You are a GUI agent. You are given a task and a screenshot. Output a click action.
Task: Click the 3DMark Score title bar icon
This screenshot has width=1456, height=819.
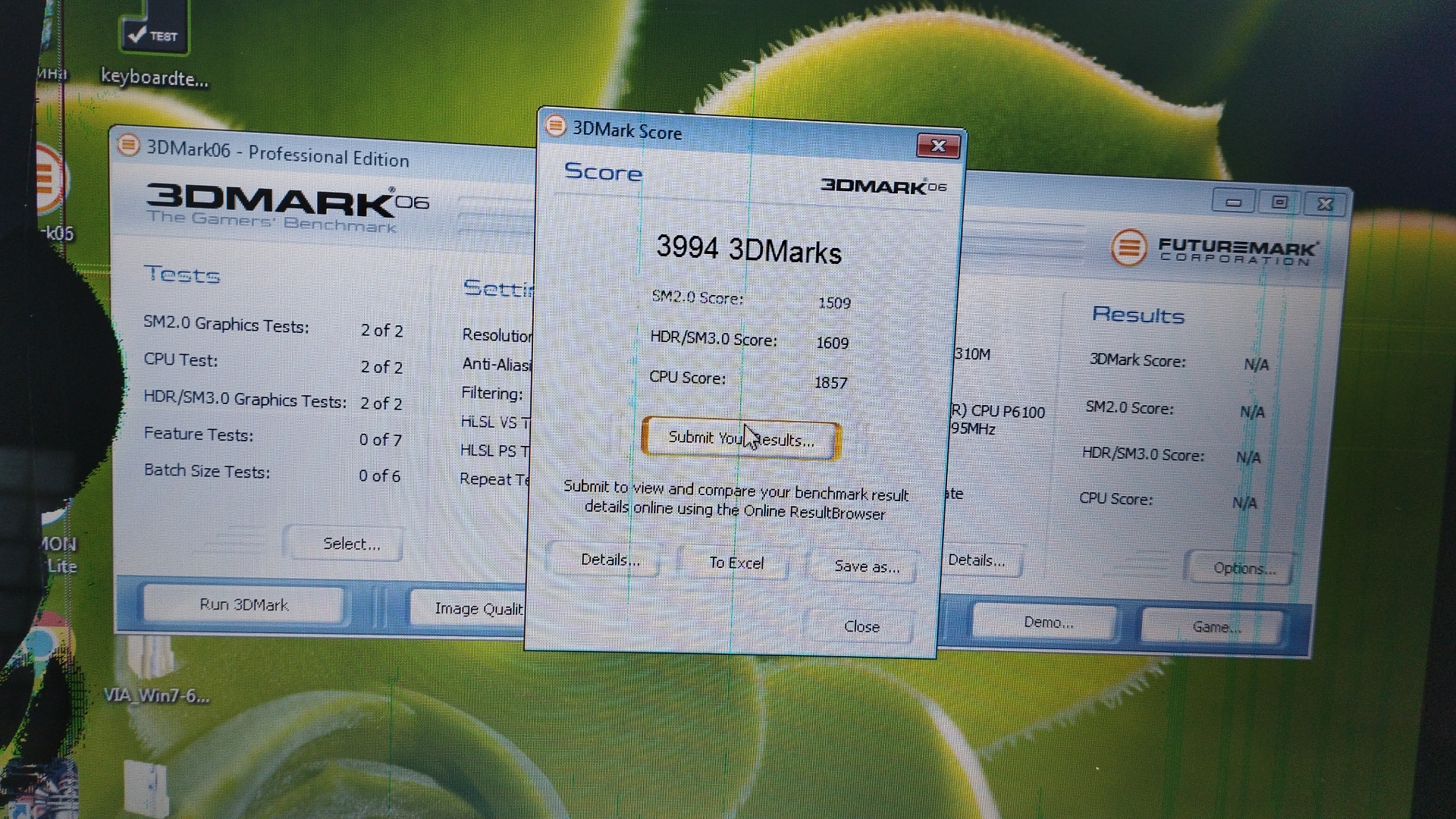(x=556, y=126)
